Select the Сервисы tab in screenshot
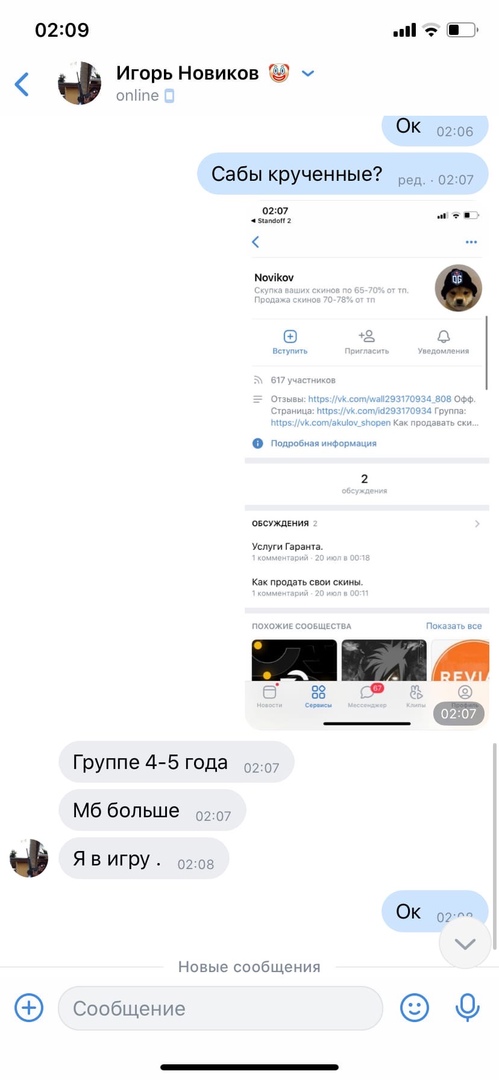Screen dimensions: 499x1080 click(x=318, y=697)
